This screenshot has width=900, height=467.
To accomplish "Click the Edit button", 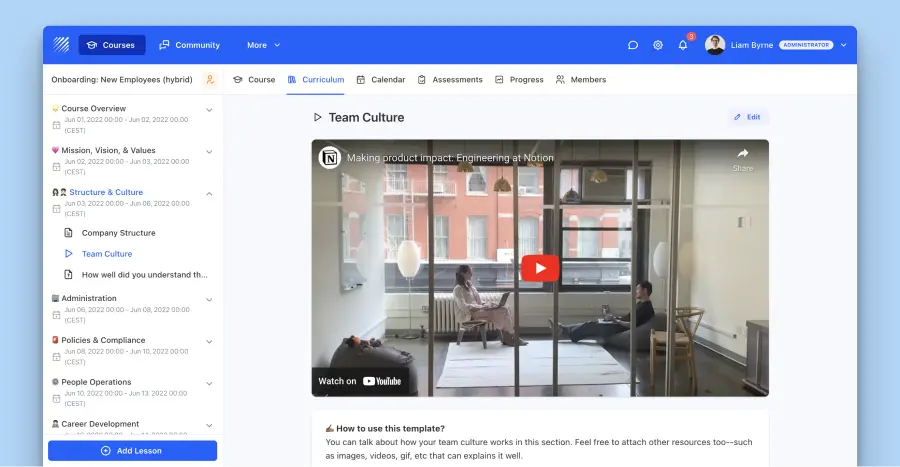I will (x=747, y=117).
